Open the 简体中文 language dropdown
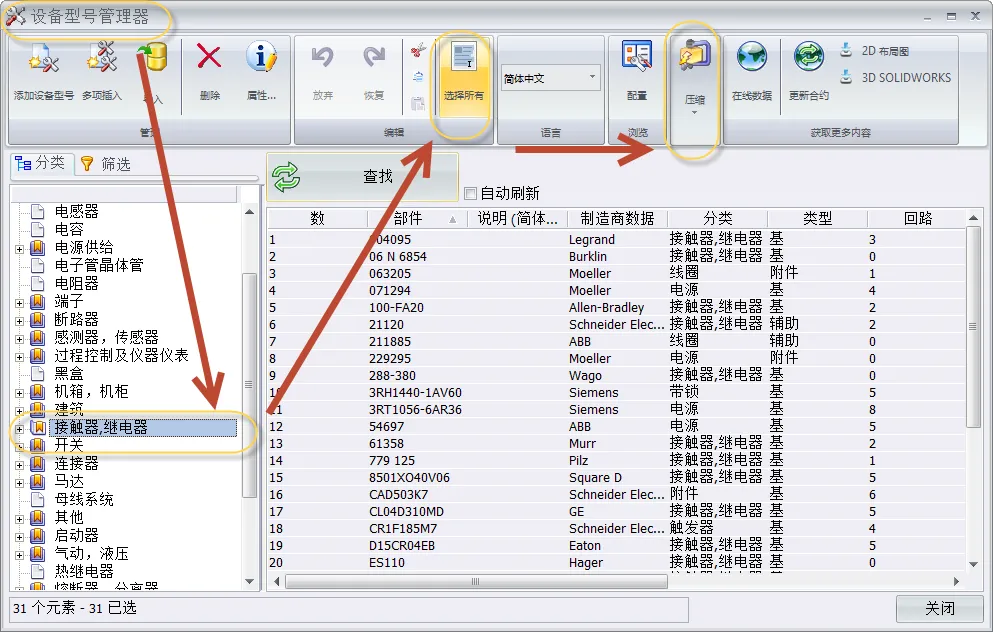 tap(550, 78)
